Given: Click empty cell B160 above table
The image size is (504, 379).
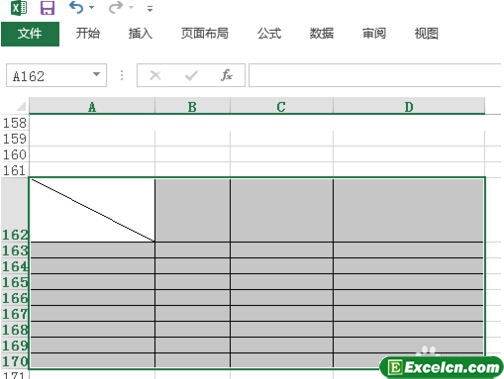Looking at the screenshot, I should click(192, 154).
